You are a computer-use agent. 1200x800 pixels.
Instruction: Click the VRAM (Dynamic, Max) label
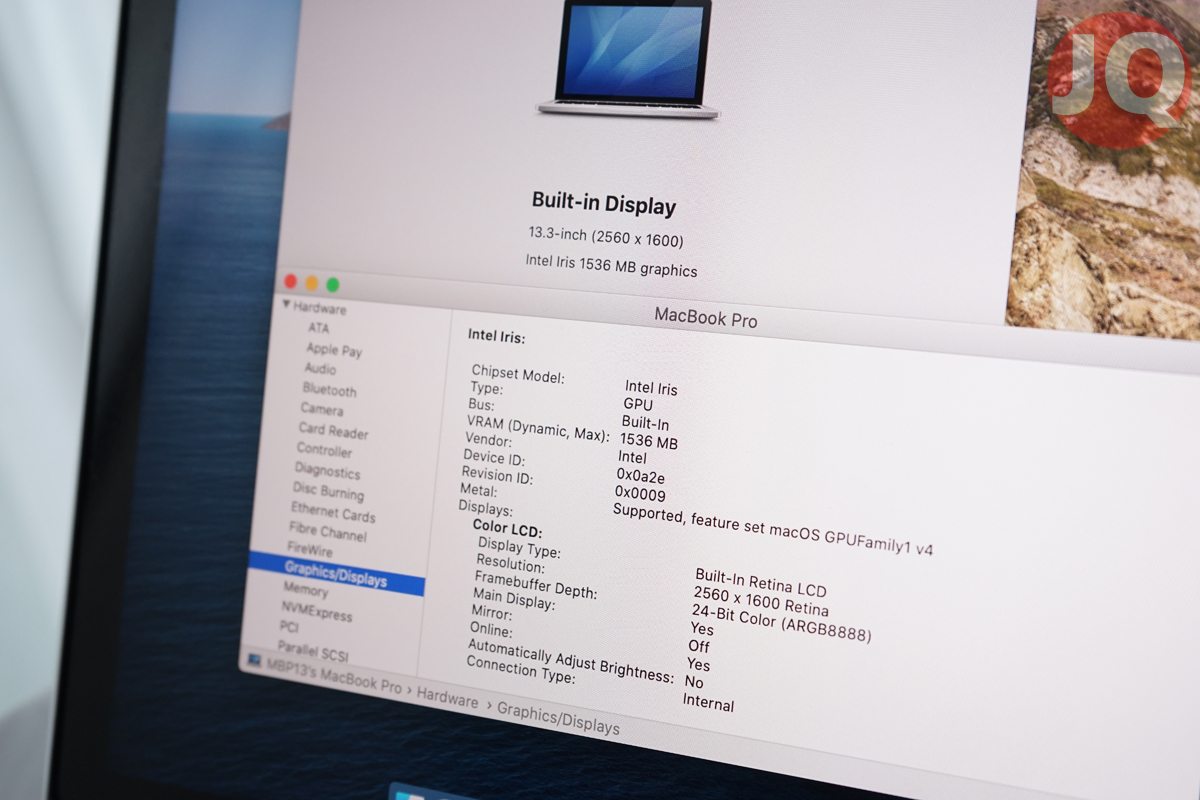(x=538, y=428)
